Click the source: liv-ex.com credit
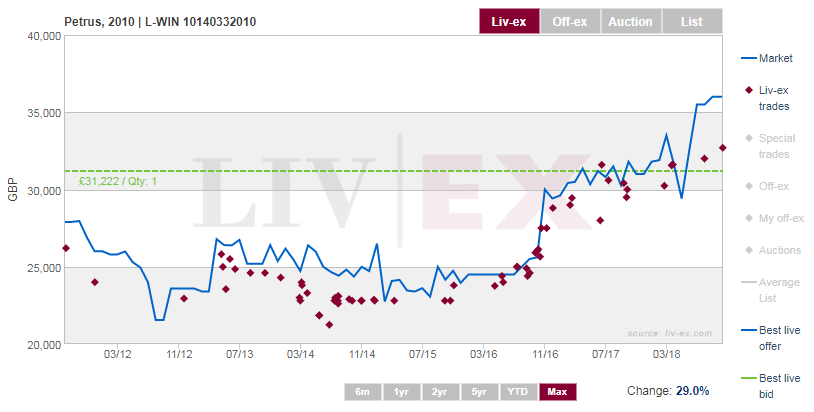The width and height of the screenshot is (814, 412). coord(670,333)
